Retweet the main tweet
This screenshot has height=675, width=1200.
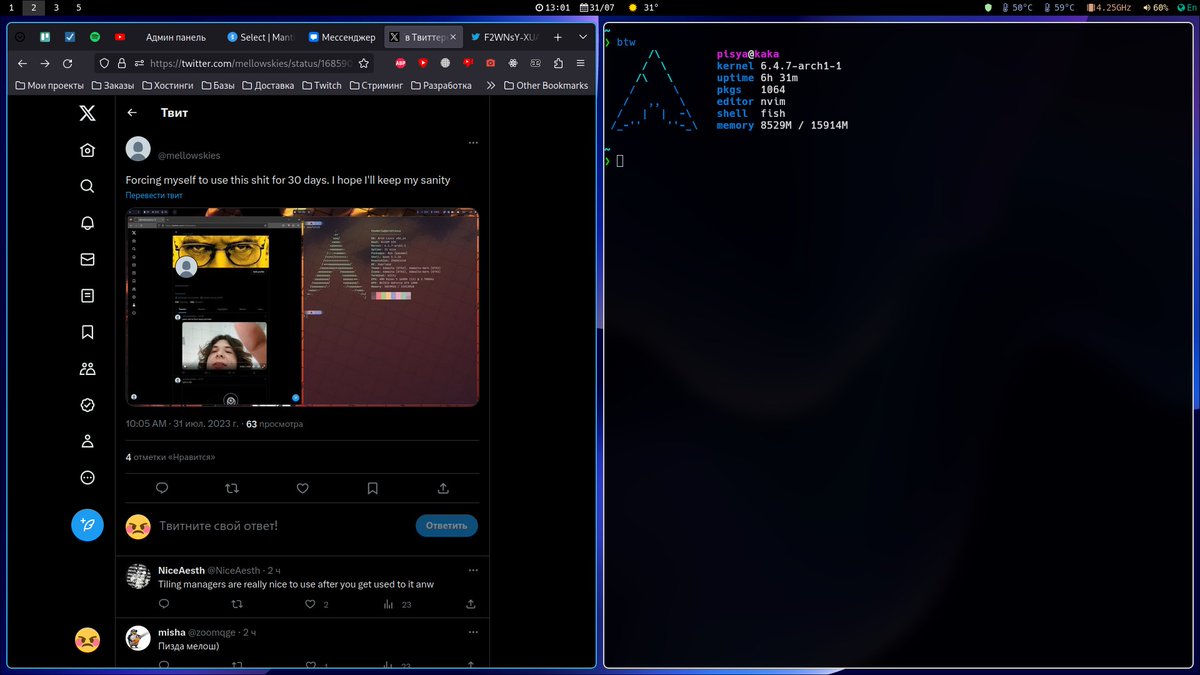coord(232,488)
